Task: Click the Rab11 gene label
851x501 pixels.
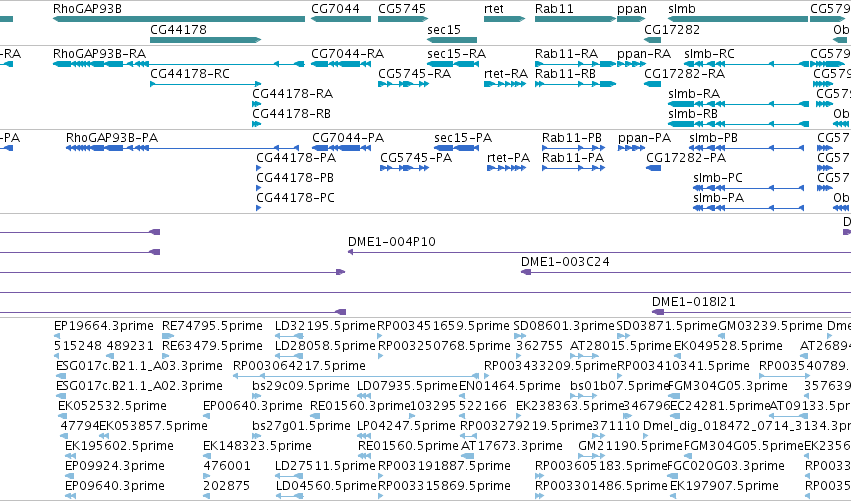Action: (x=554, y=9)
